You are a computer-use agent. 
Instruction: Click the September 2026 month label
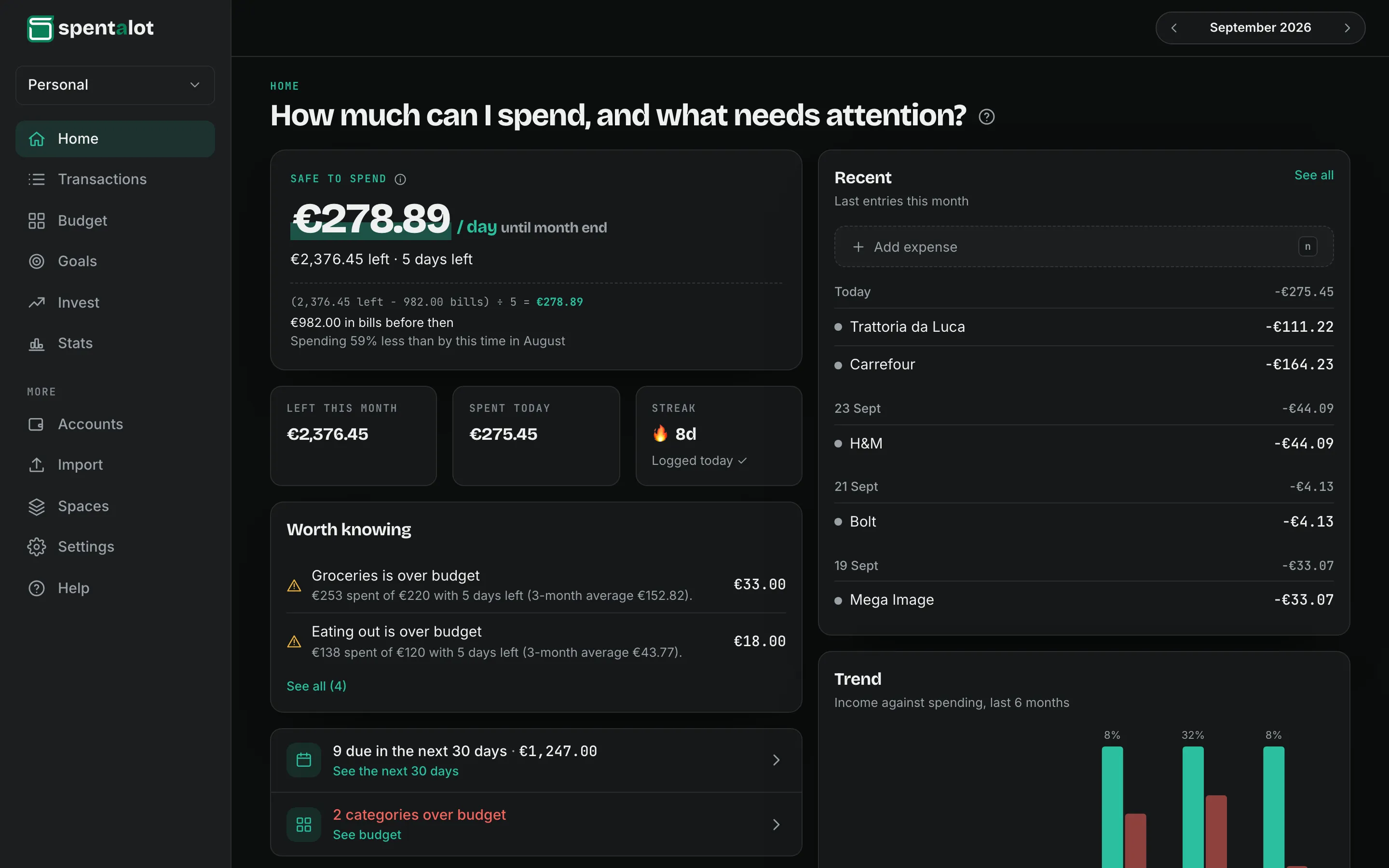coord(1260,27)
